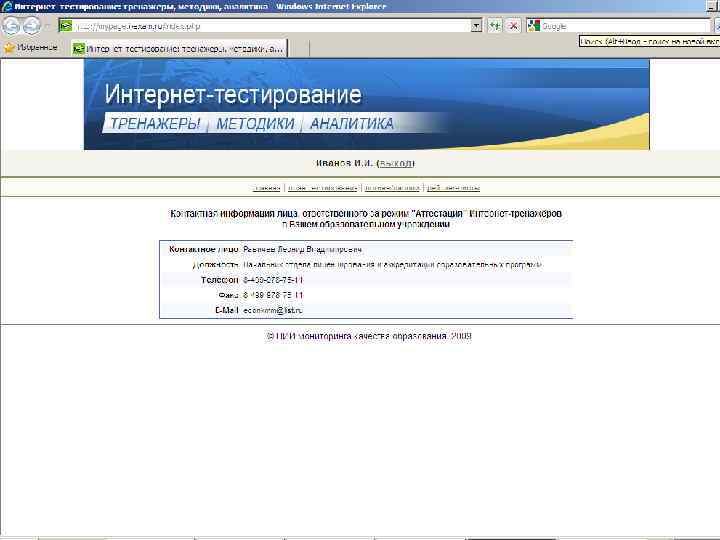Viewport: 720px width, 540px height.
Task: Click the e-mail address ending @list.ru
Action: (x=273, y=310)
